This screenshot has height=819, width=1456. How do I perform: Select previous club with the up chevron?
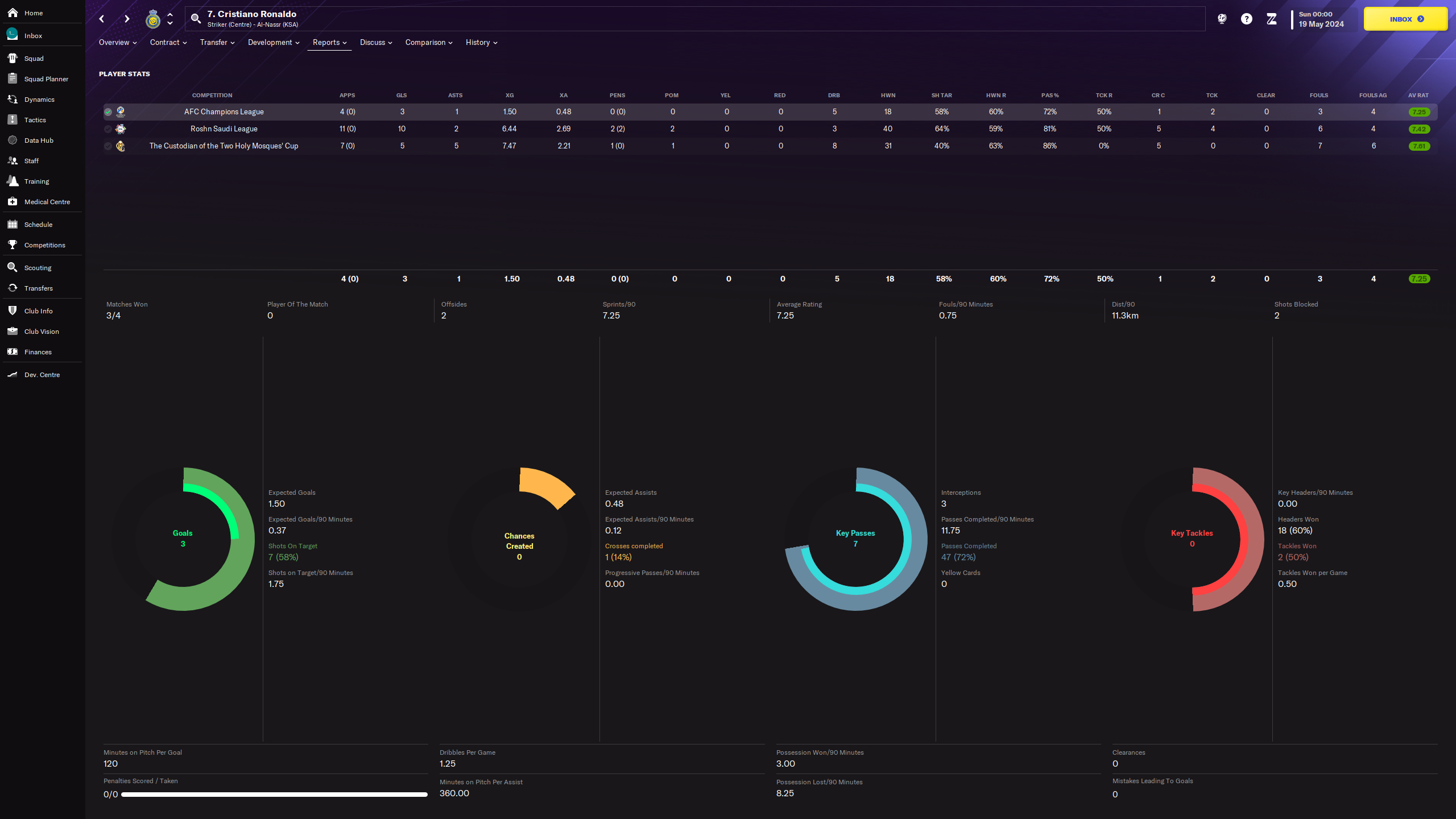click(170, 15)
